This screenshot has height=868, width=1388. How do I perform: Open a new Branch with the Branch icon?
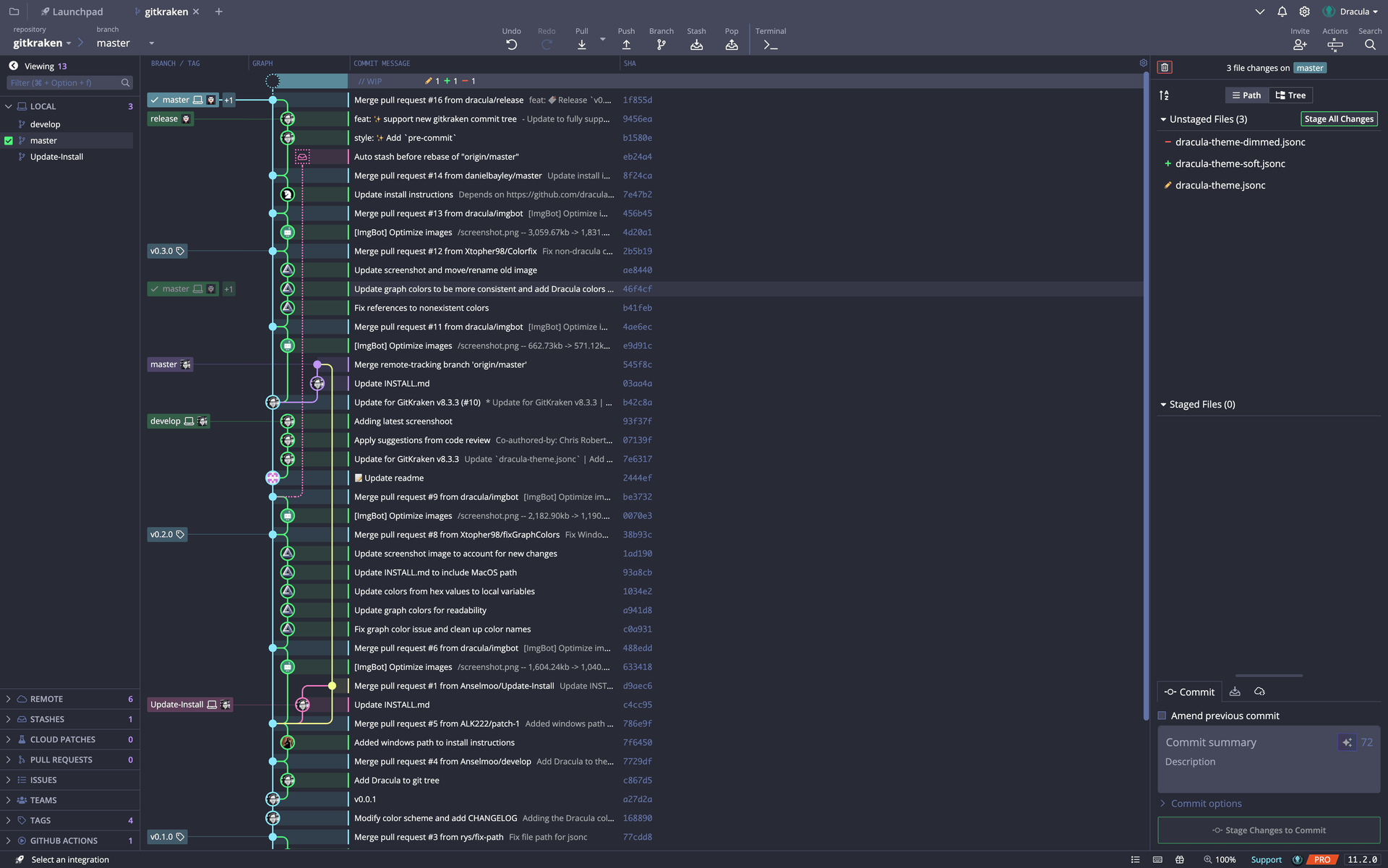coord(661,44)
